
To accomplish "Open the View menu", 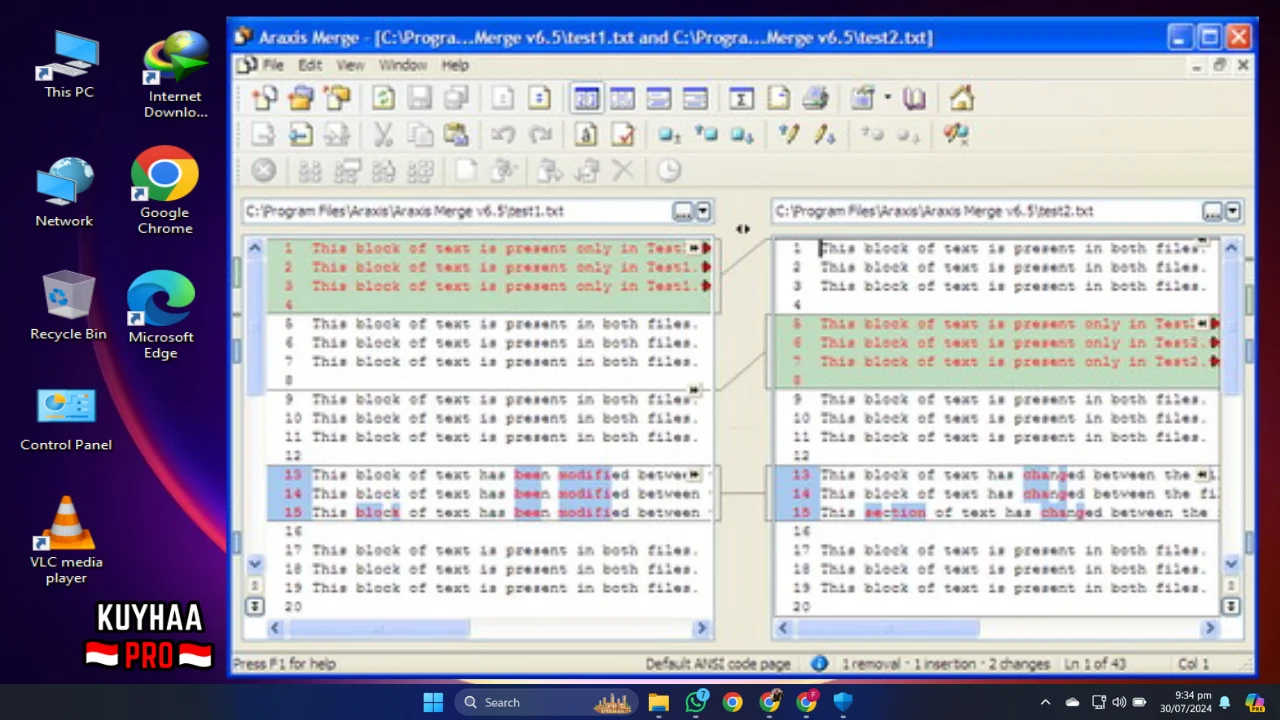I will (350, 65).
